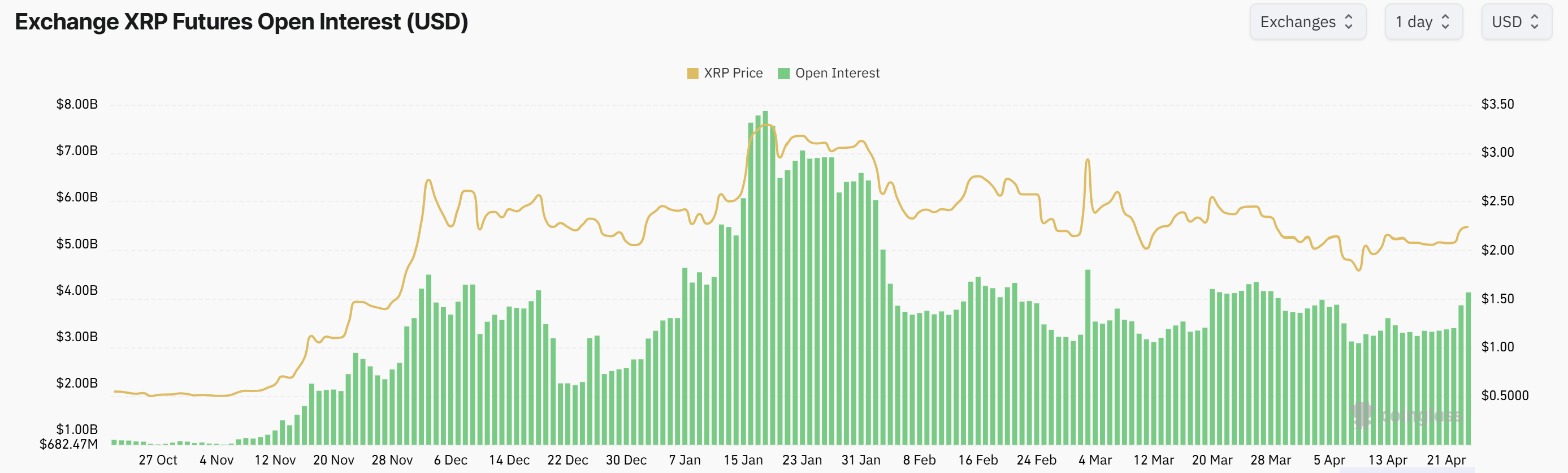Screen dimensions: 1568x473
Task: Open the Exchanges dropdown
Action: tap(1307, 22)
